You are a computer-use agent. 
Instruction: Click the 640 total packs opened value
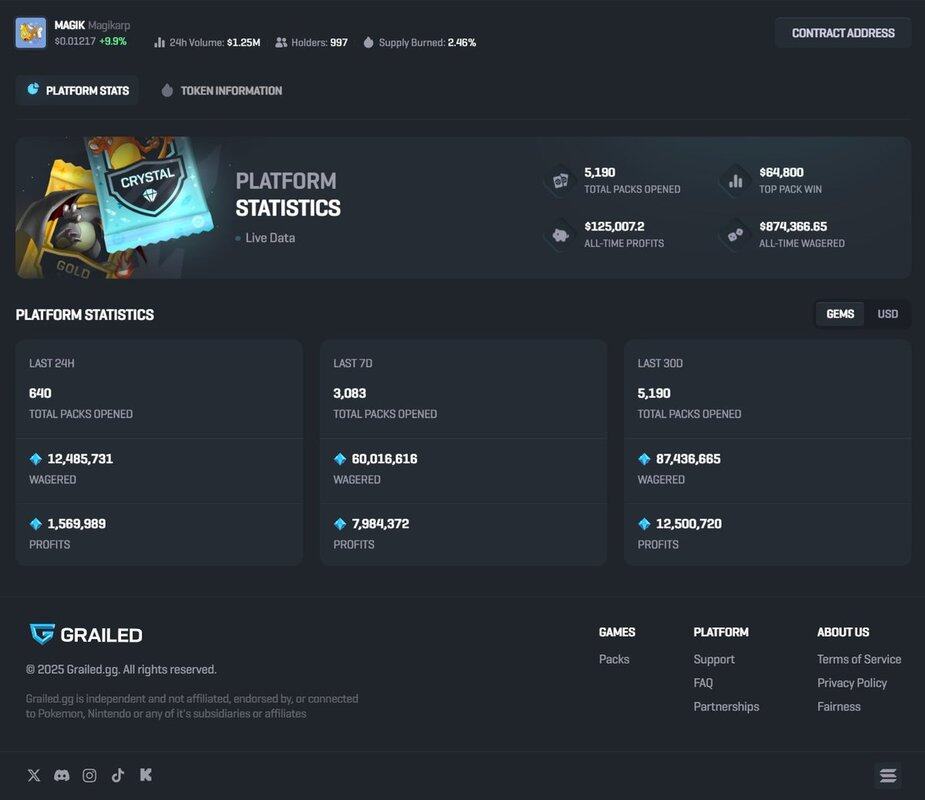point(40,393)
